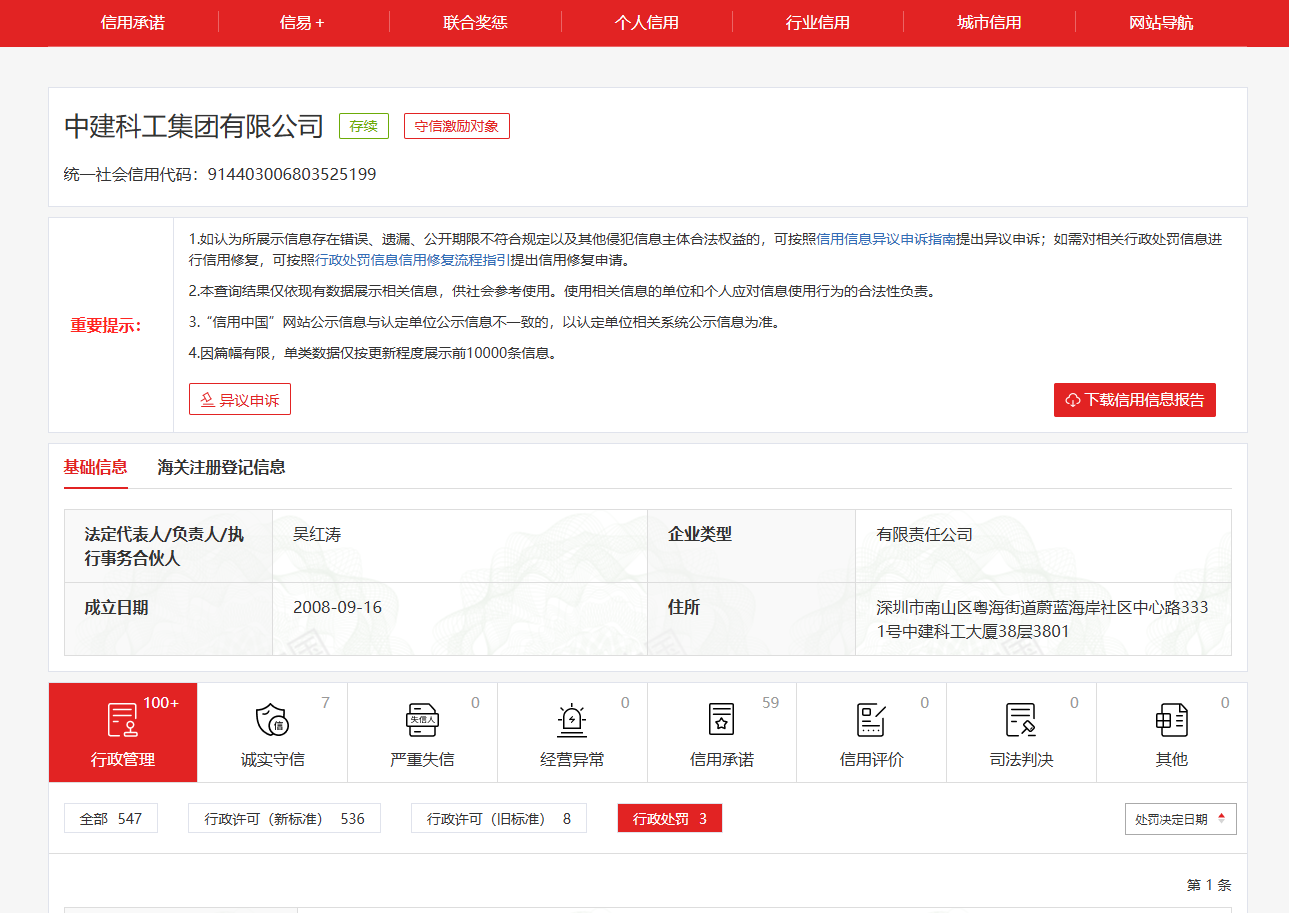Viewport: 1289px width, 913px height.
Task: Click the legal representative name 吴红涛
Action: [317, 535]
